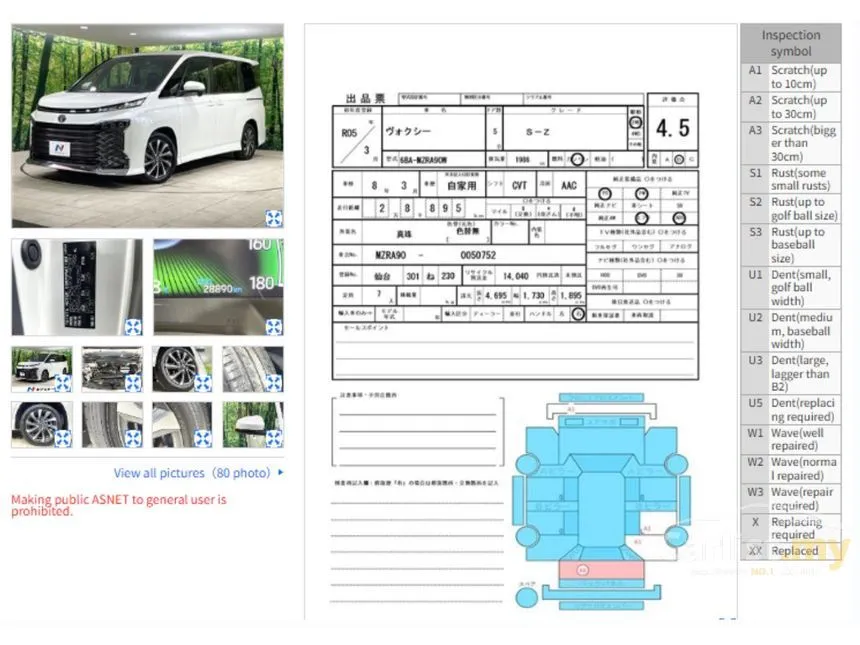Click the U3 Dent(large) row
This screenshot has width=860, height=645.
click(790, 374)
